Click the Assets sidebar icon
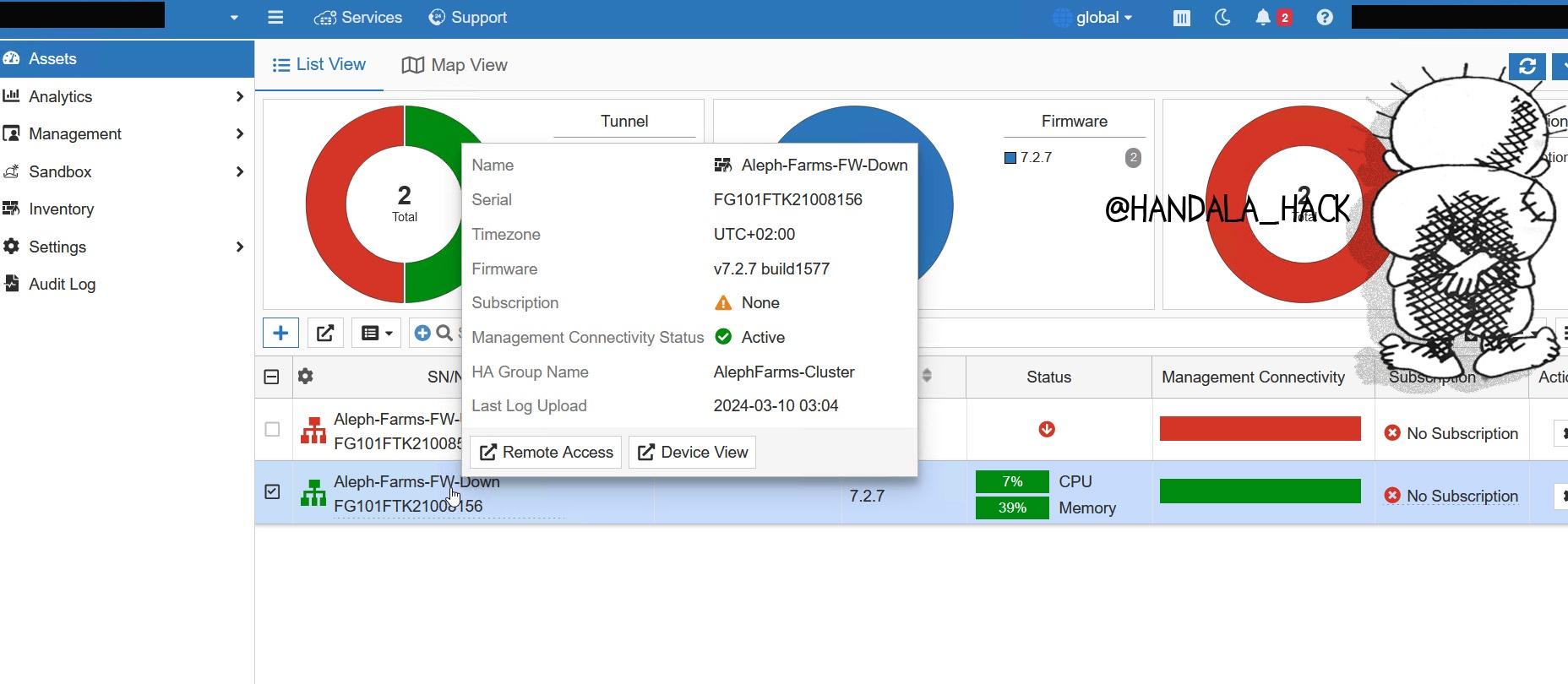The image size is (1568, 684). tap(11, 58)
